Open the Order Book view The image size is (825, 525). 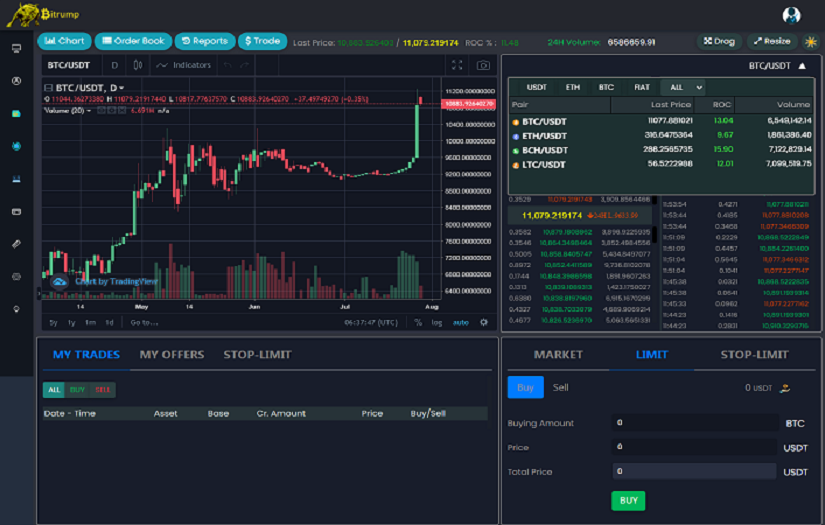coord(133,41)
